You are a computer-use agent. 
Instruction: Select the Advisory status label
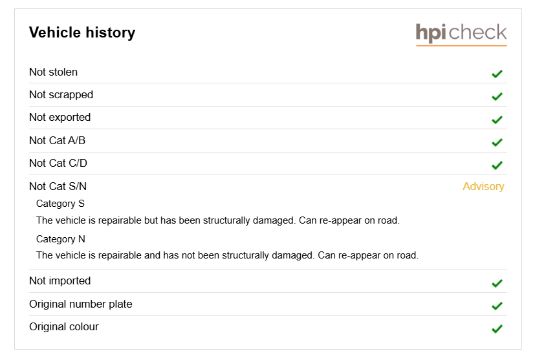tap(483, 187)
